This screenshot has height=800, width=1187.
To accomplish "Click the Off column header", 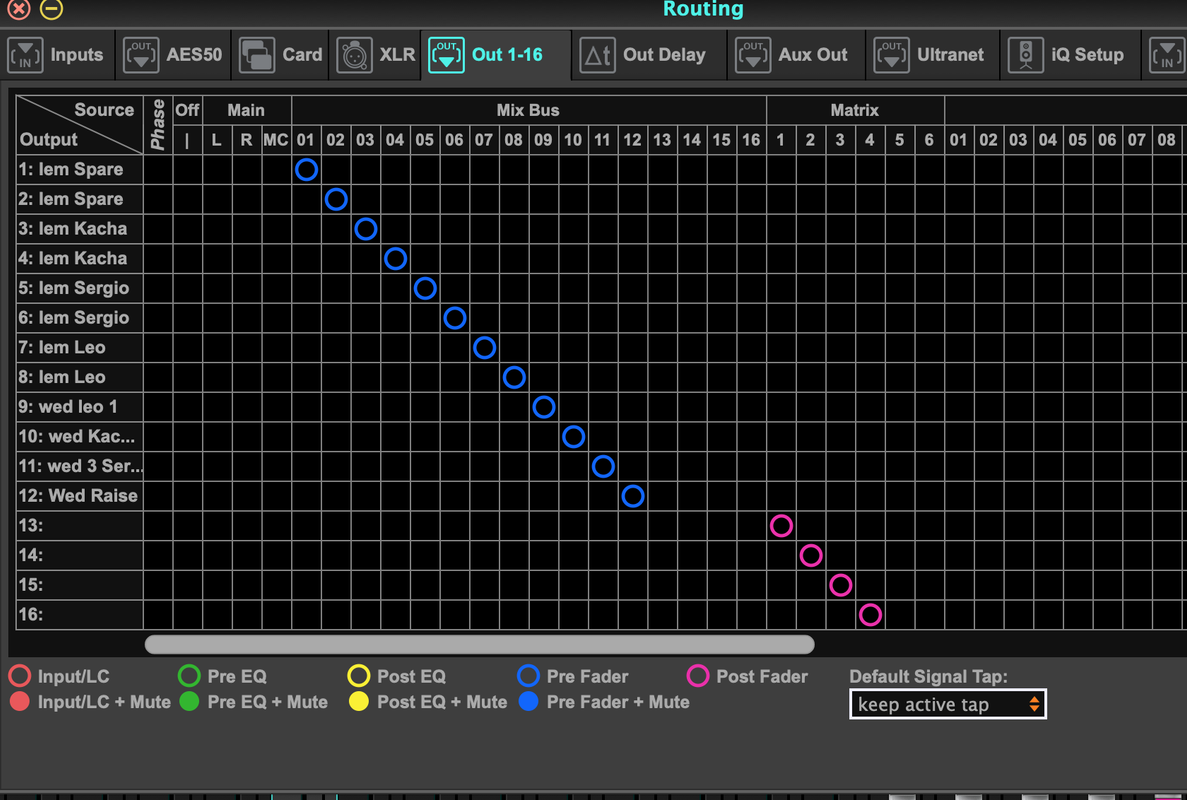I will (188, 111).
